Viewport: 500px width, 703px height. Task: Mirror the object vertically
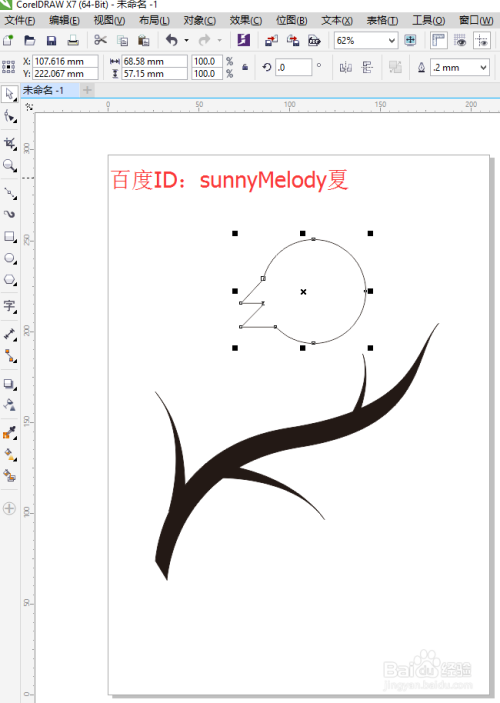pyautogui.click(x=367, y=68)
